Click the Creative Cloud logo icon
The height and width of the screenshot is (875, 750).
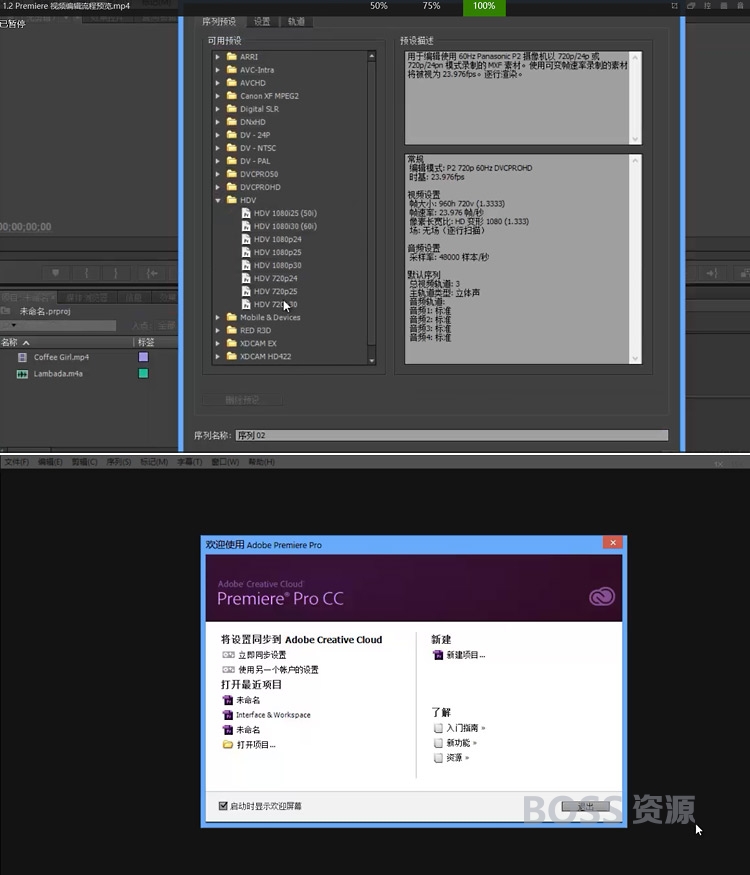pos(602,597)
